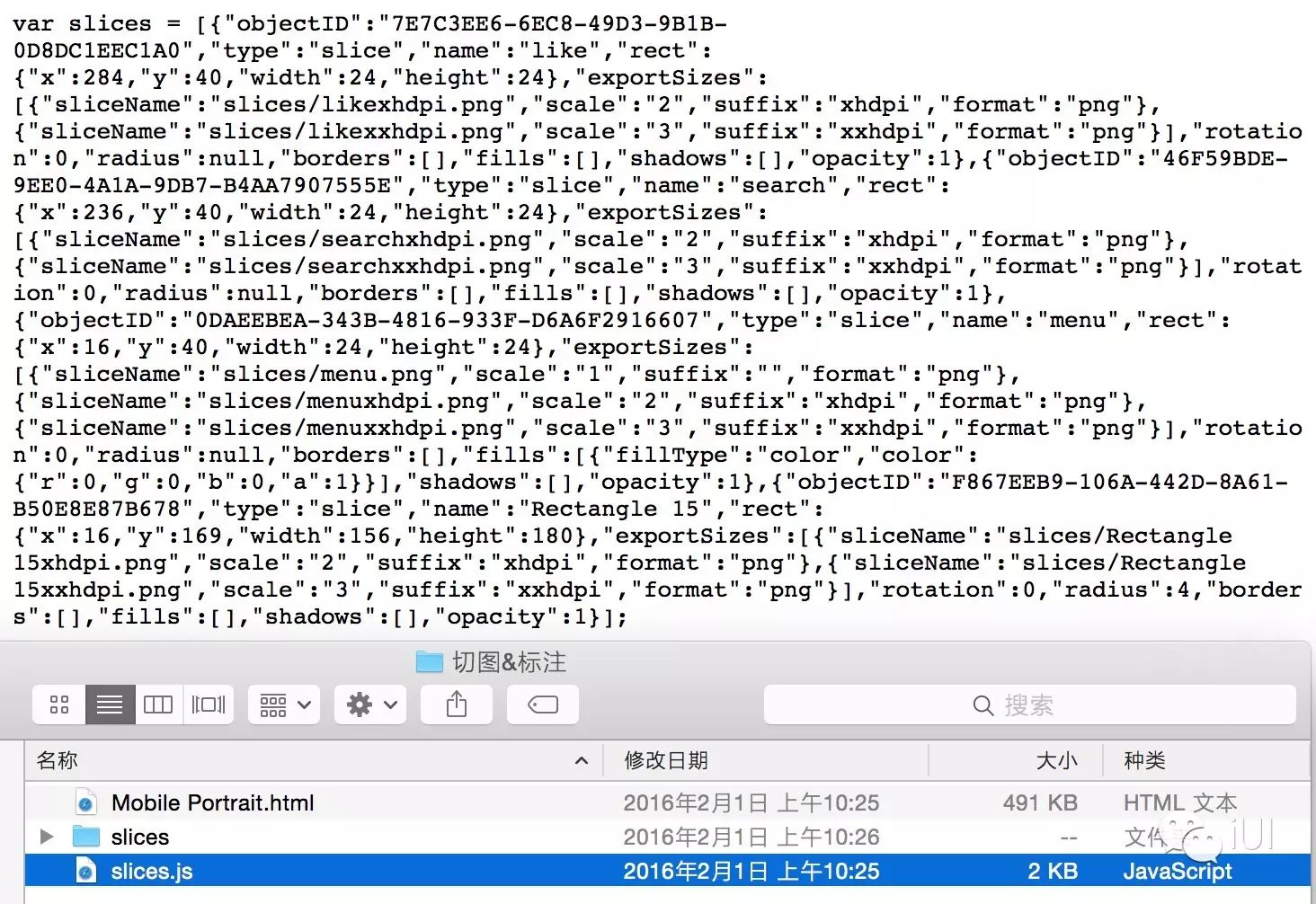Select the slices.js file row
The width and height of the screenshot is (1316, 904).
click(x=667, y=871)
